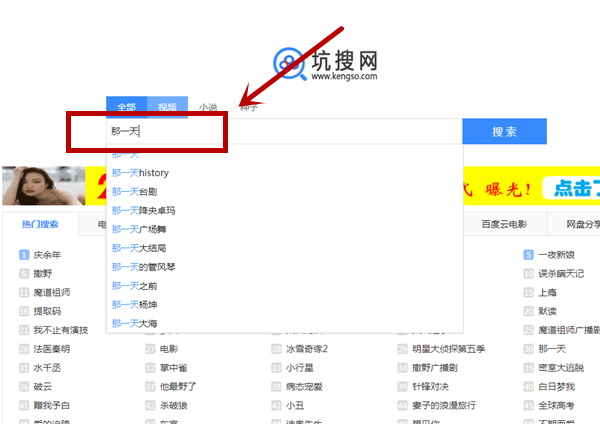Open hot search 小丑
The width and height of the screenshot is (600, 424).
pos(295,405)
